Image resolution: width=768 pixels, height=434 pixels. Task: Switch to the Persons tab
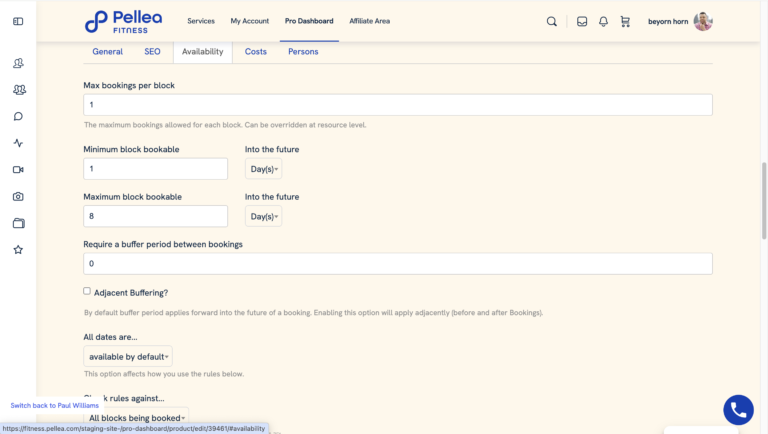click(303, 51)
